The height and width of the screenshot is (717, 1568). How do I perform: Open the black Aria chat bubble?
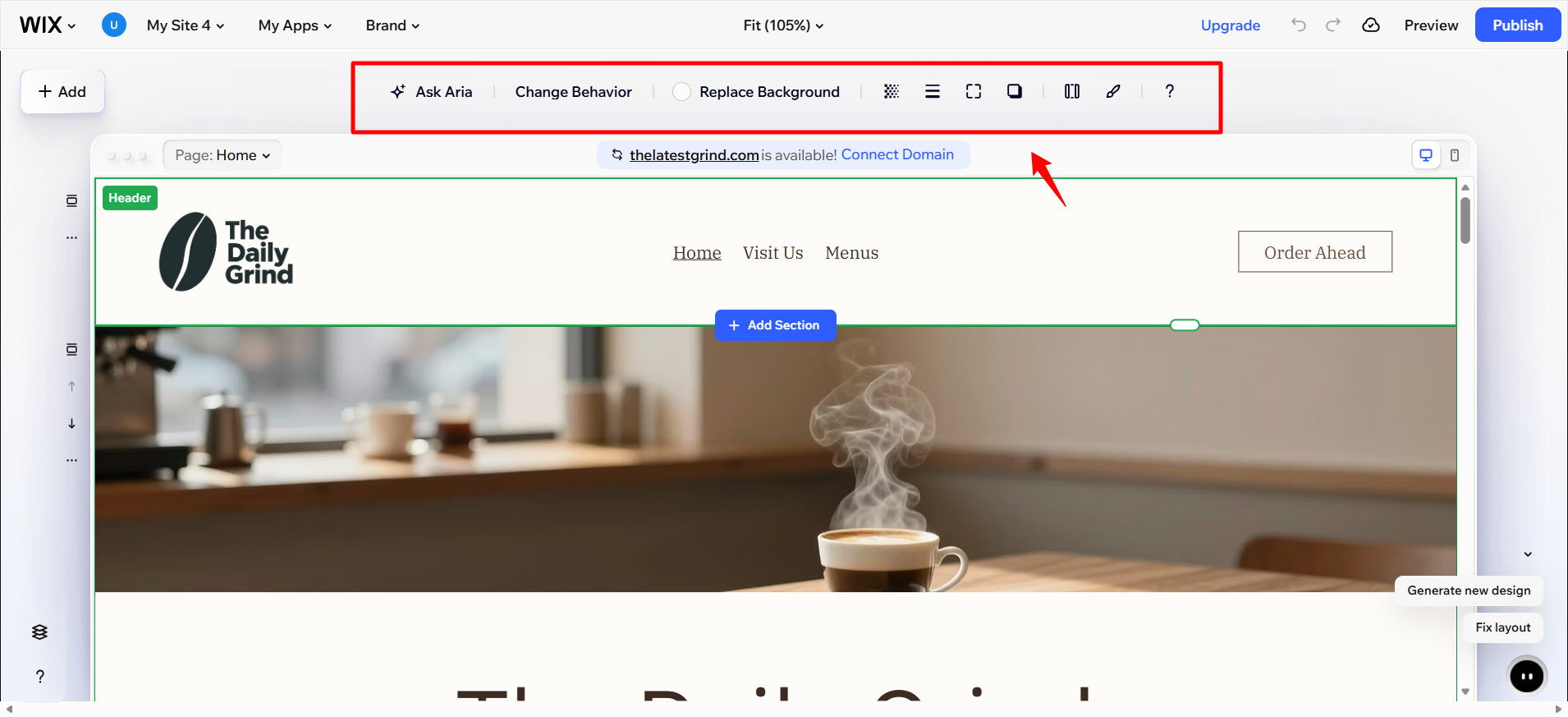(1527, 676)
